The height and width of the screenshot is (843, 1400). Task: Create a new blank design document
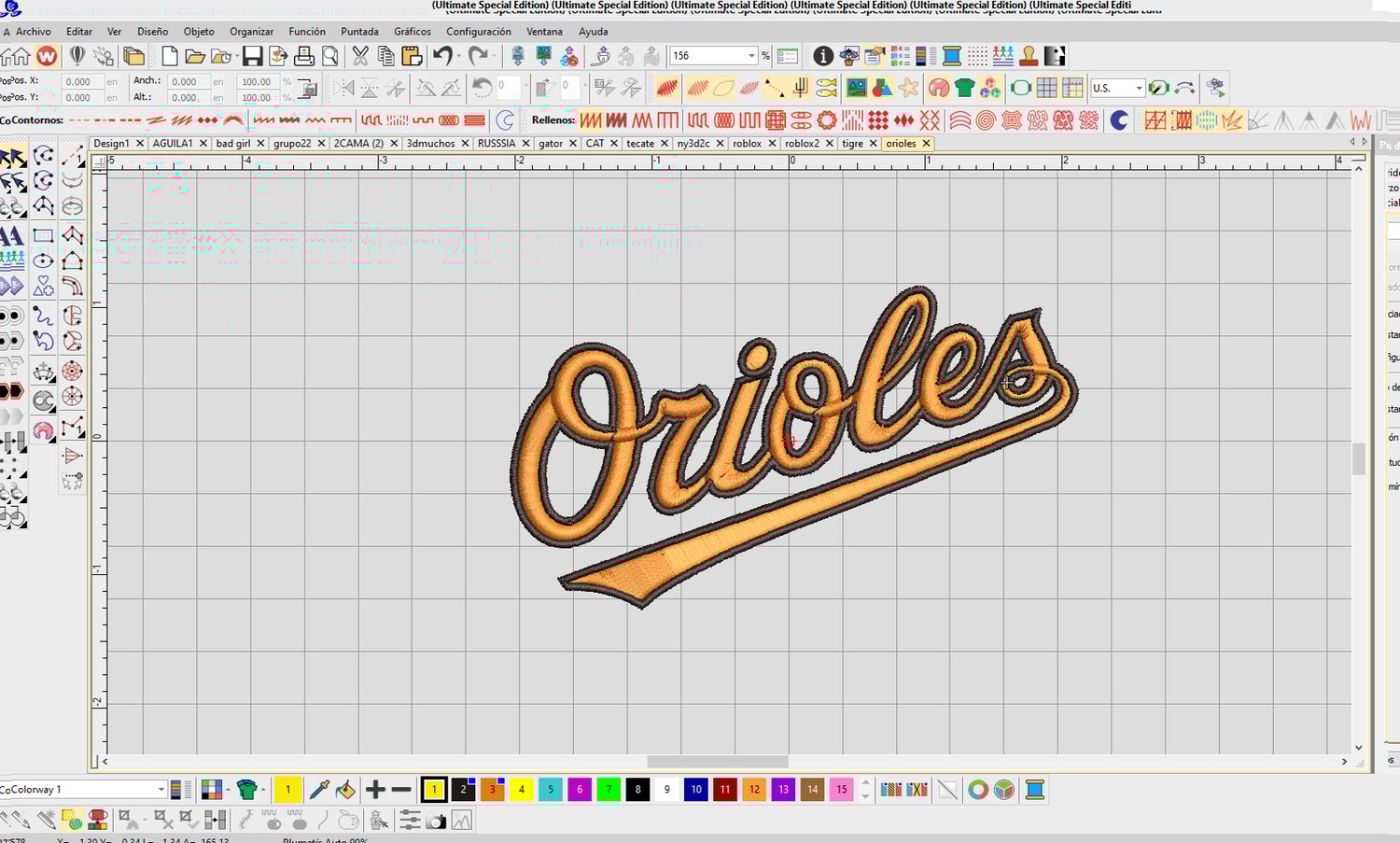(169, 56)
